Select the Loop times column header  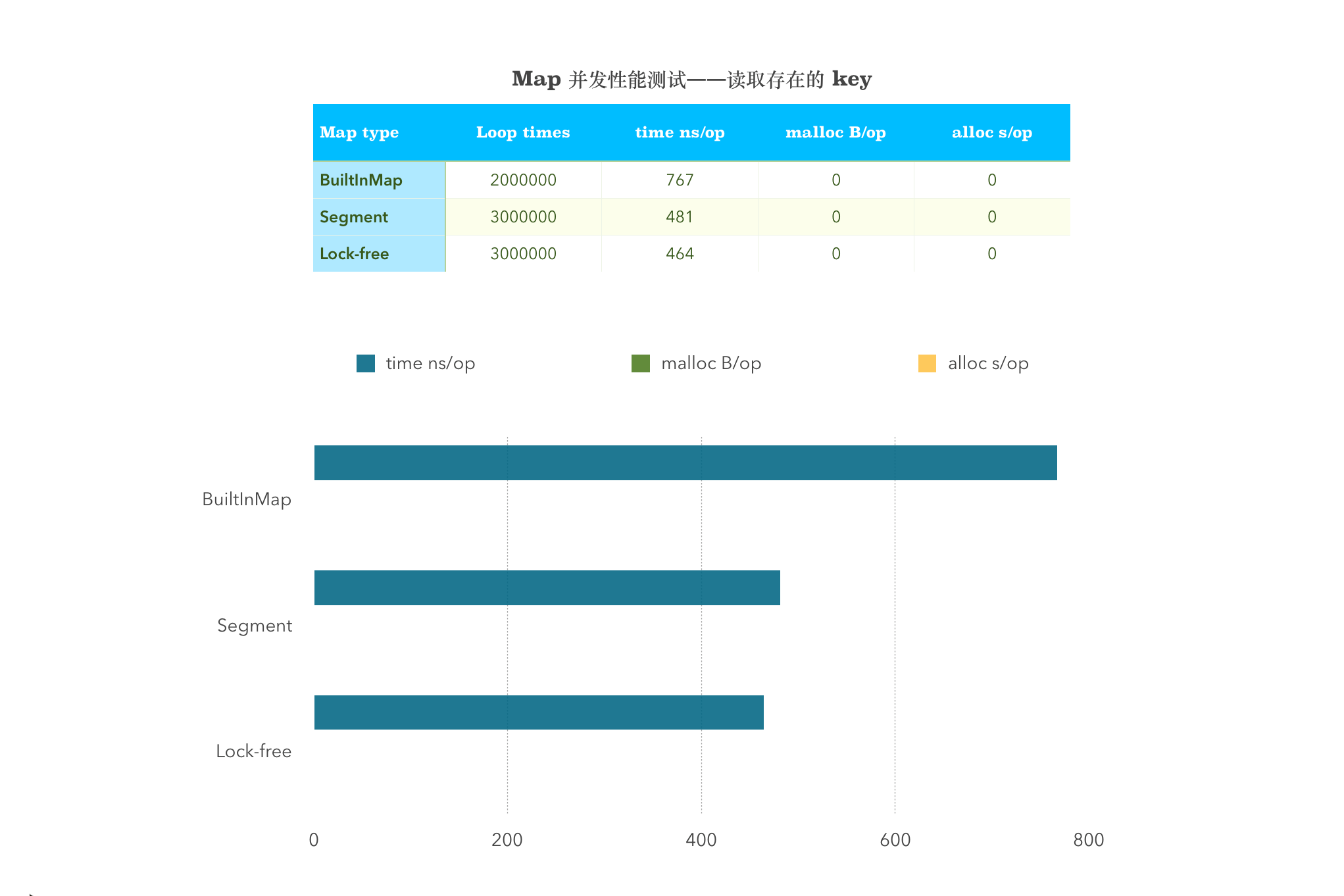[x=523, y=132]
